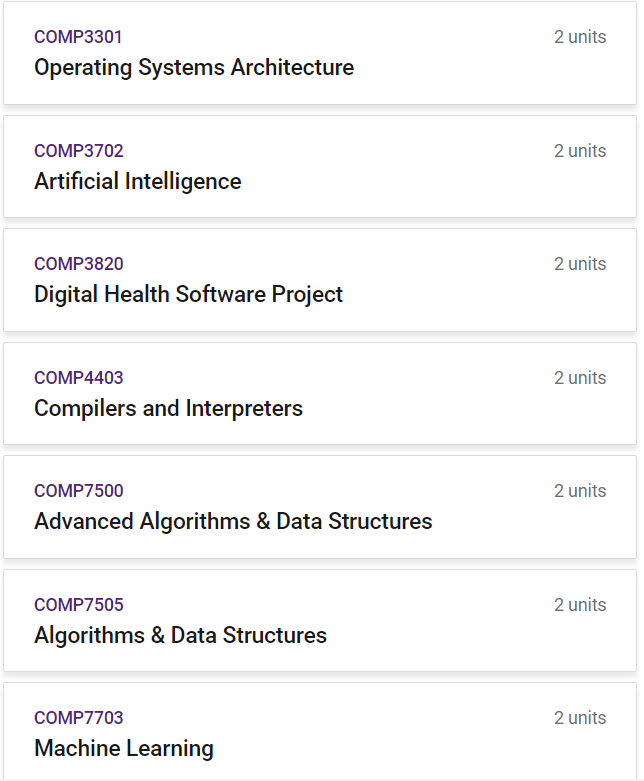Open the COMP7703 course code link

79,718
